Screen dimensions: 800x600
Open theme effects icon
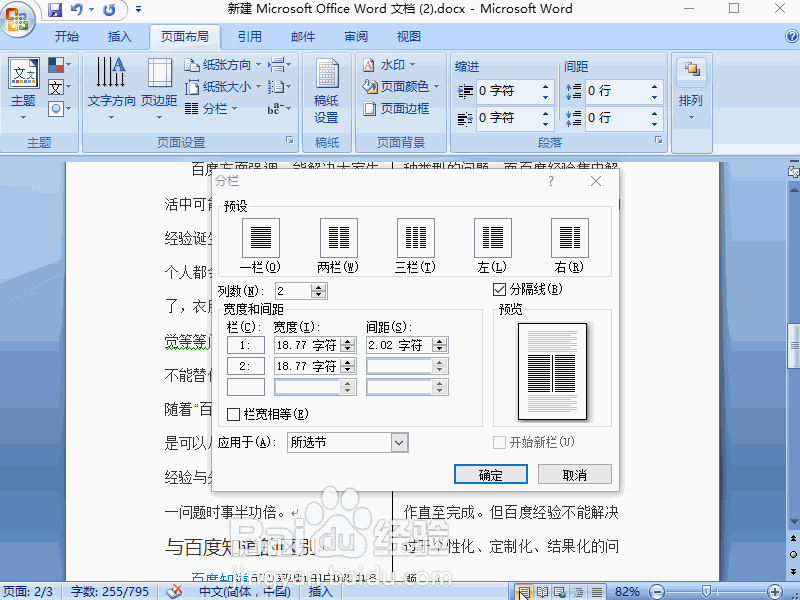coord(59,108)
